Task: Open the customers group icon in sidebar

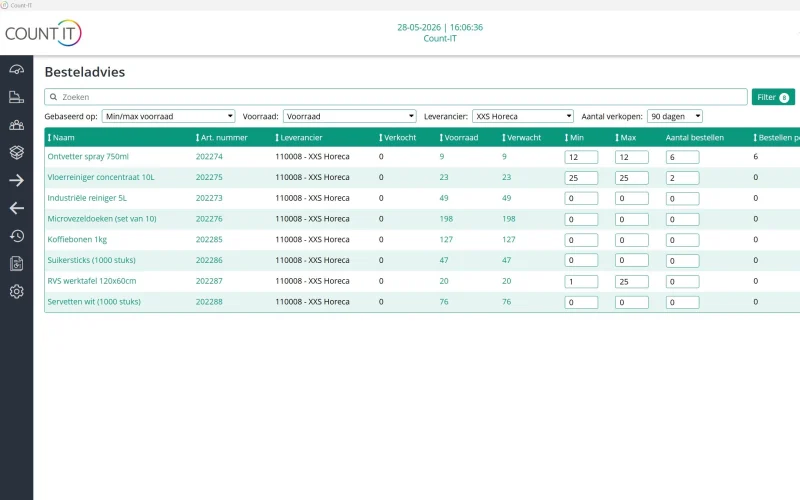Action: click(16, 125)
